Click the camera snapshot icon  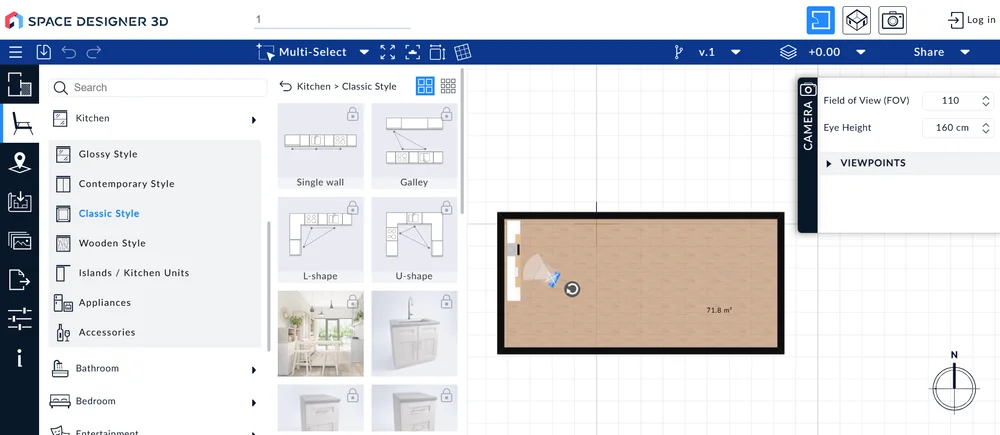pos(892,20)
